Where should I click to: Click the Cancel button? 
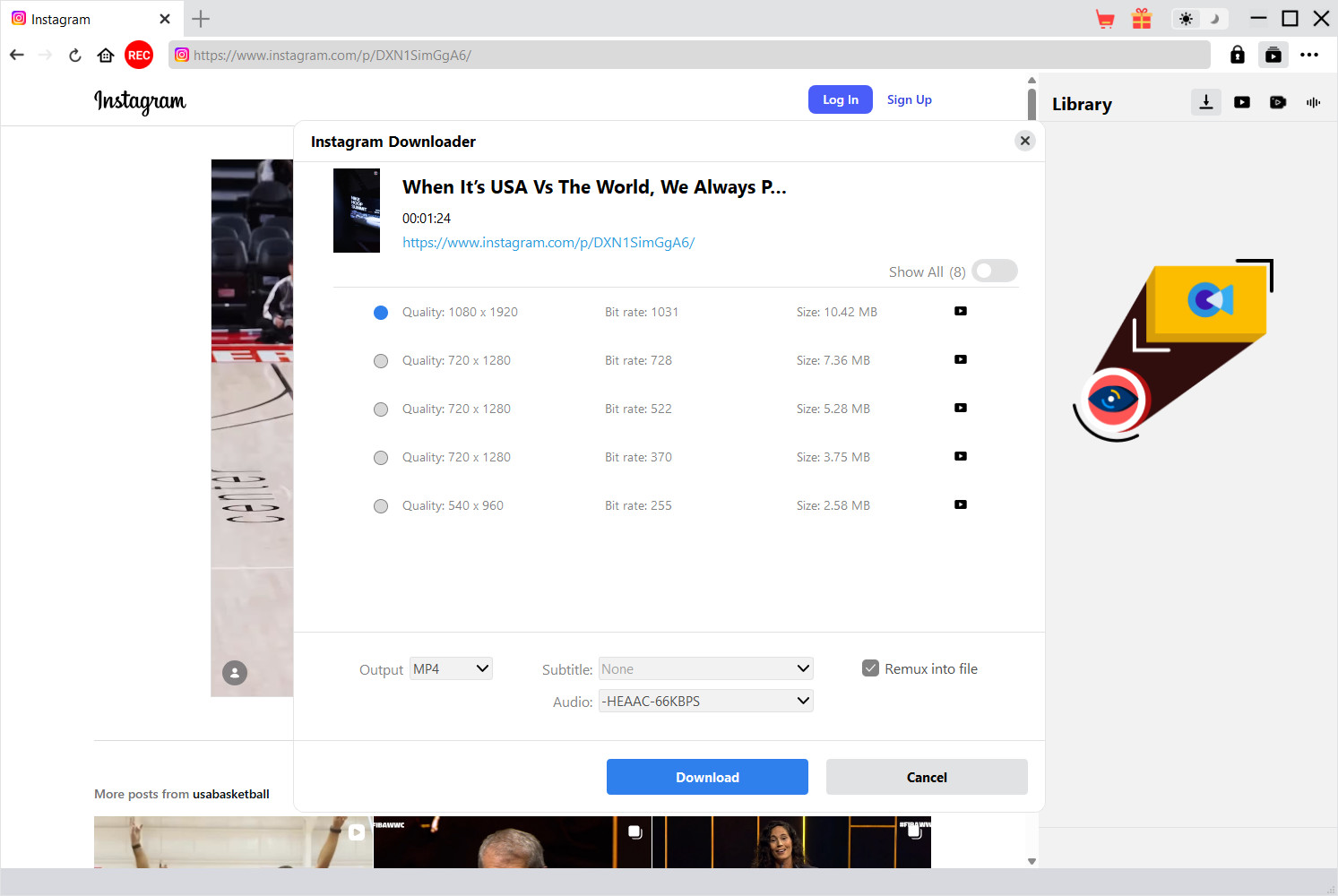click(x=927, y=777)
